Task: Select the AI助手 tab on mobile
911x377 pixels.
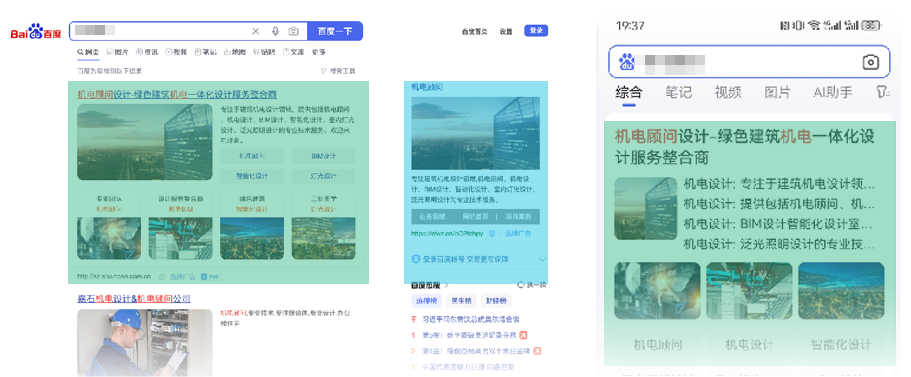Action: (833, 92)
